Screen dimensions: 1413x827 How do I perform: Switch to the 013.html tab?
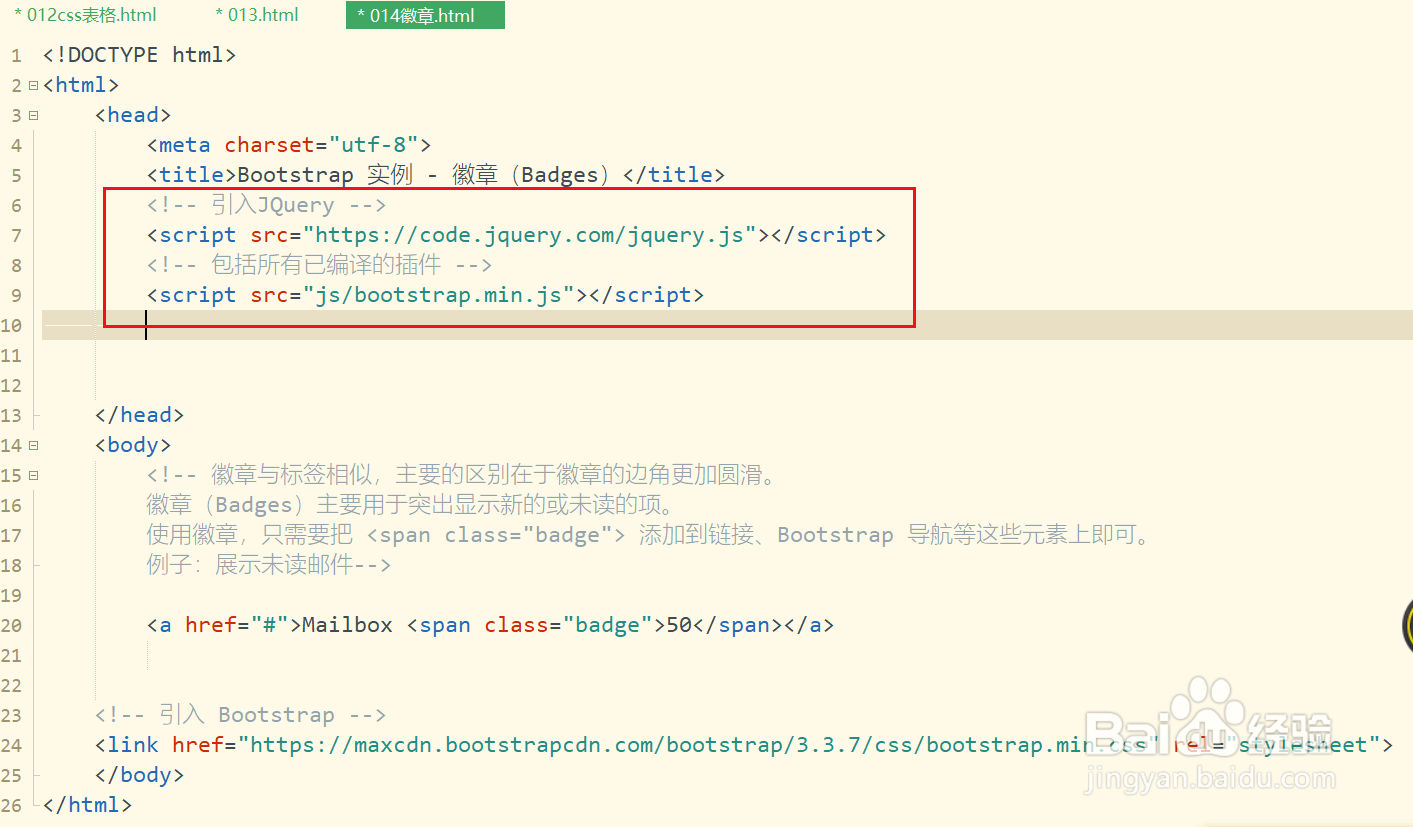pyautogui.click(x=257, y=15)
